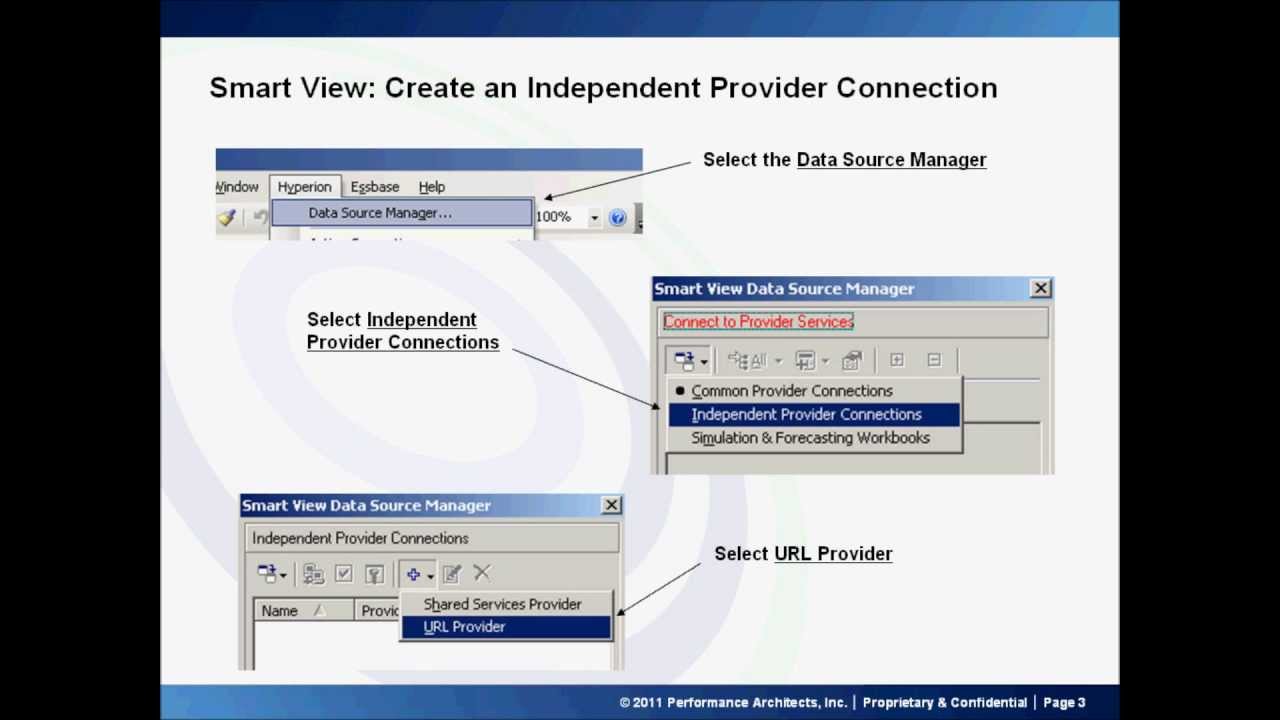The height and width of the screenshot is (720, 1280).
Task: Click the ad hoc grid toolbar icon
Action: pyautogui.click(x=806, y=360)
